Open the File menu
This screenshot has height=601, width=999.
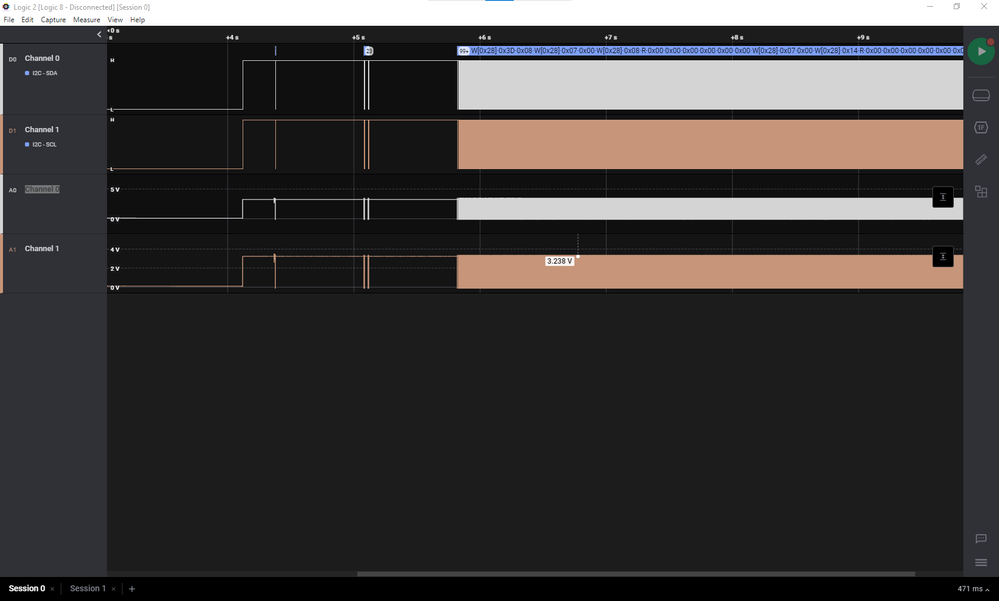(x=9, y=20)
